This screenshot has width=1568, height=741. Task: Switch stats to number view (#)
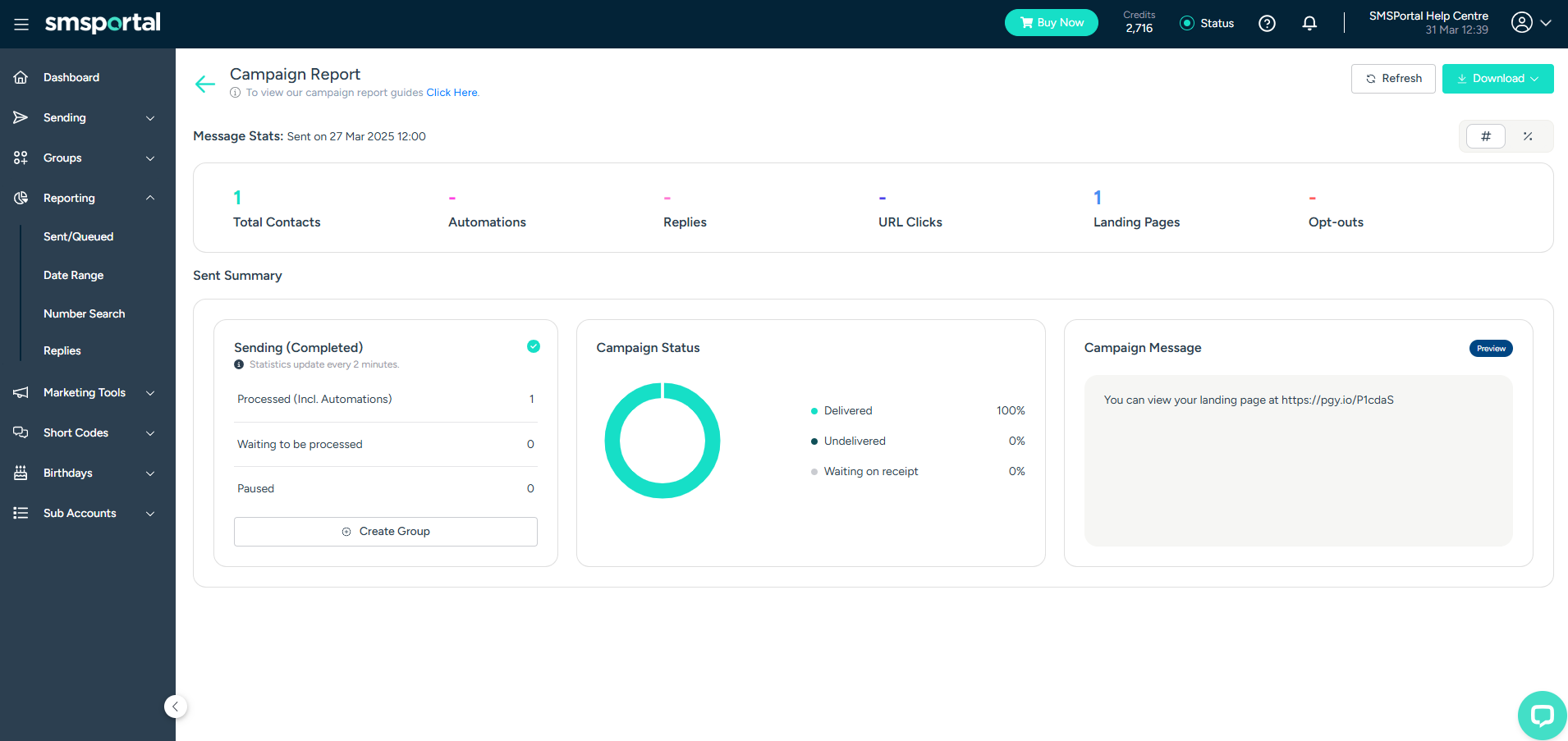pyautogui.click(x=1486, y=136)
